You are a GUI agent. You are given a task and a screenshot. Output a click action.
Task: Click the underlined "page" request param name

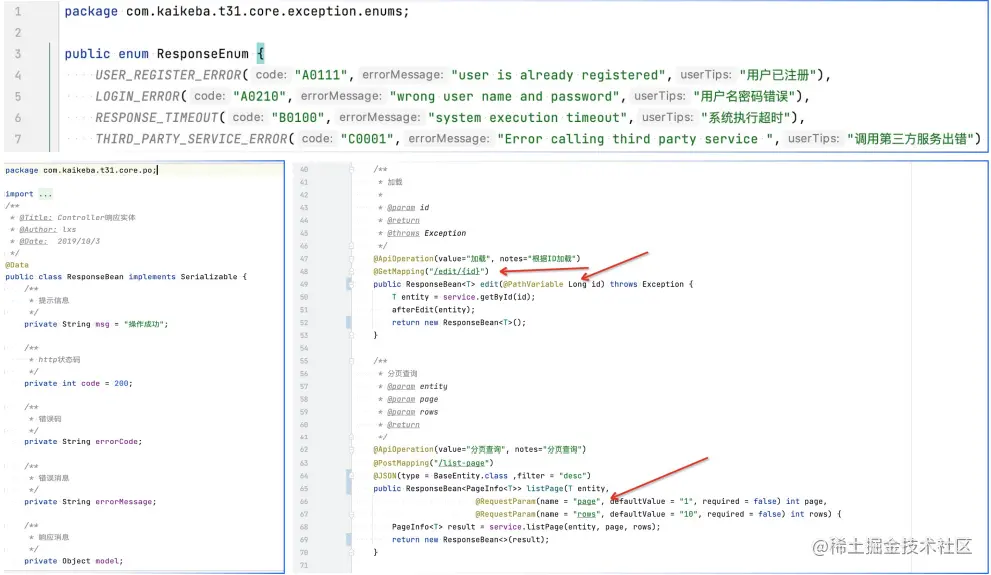pos(586,501)
